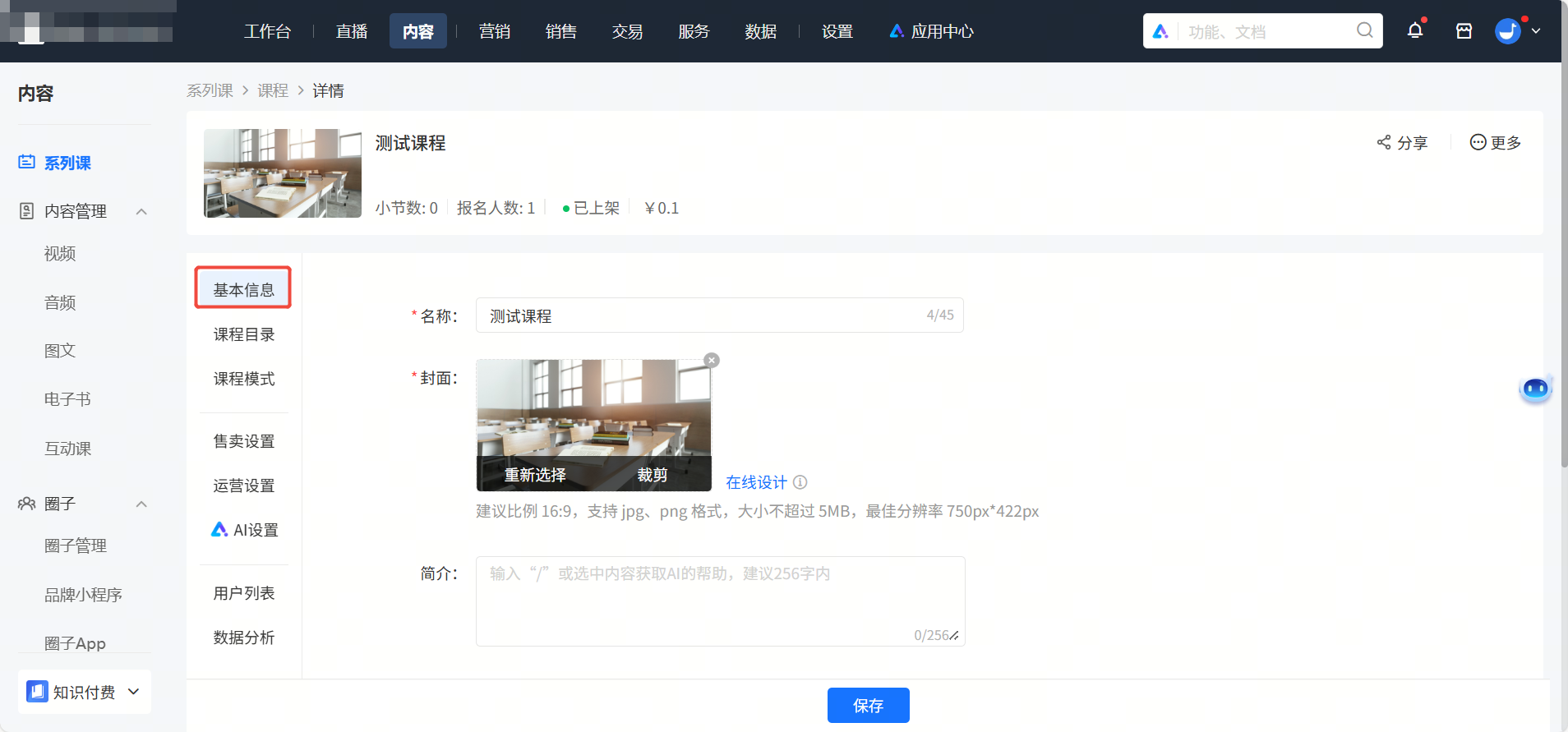The height and width of the screenshot is (732, 1568).
Task: Click the 圈子 people icon
Action: tap(27, 504)
